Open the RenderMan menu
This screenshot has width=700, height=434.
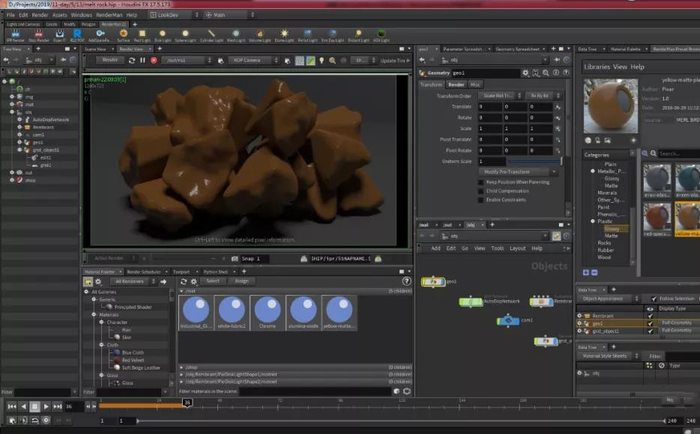[x=109, y=15]
